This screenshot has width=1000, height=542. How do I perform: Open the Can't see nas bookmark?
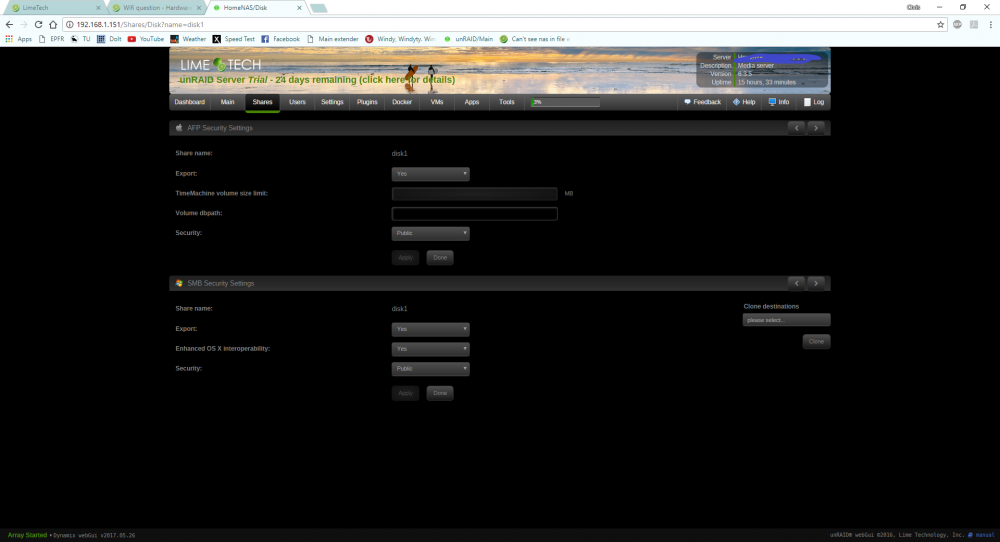tap(534, 39)
